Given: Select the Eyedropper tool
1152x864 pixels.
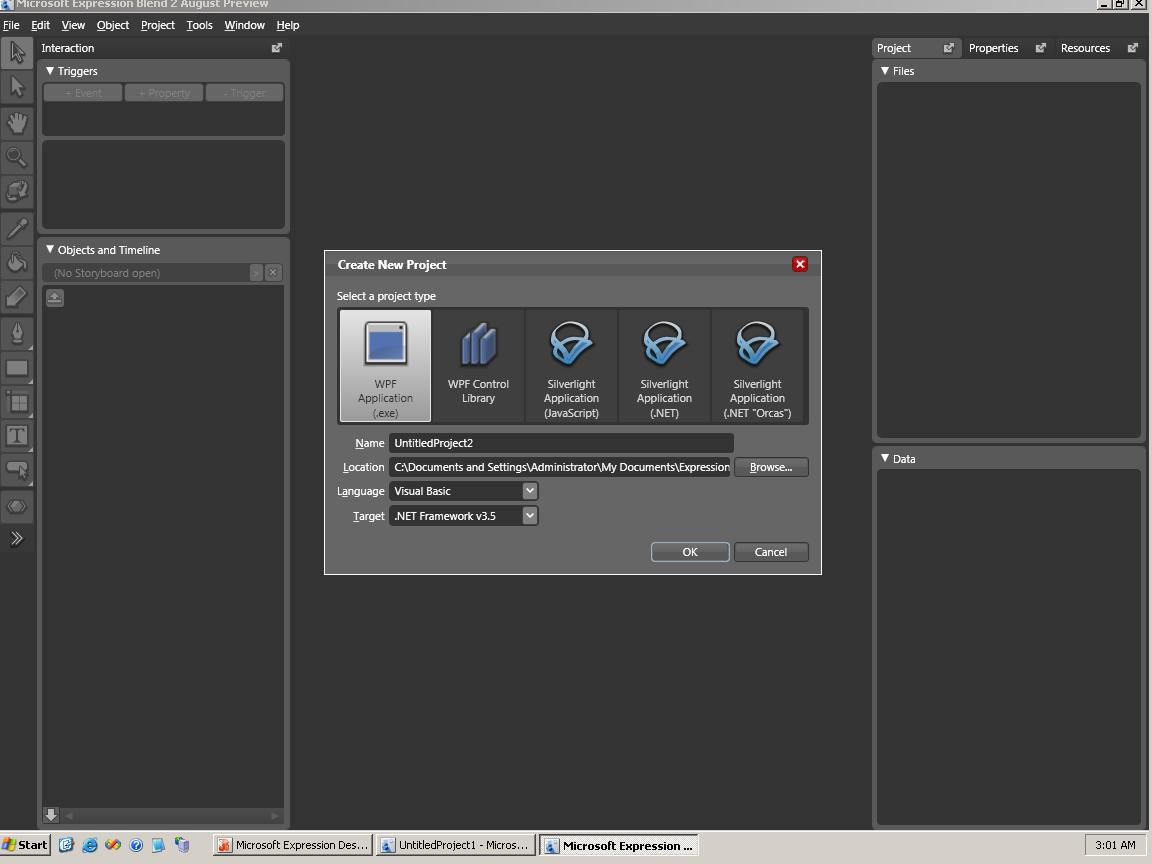Looking at the screenshot, I should [17, 228].
